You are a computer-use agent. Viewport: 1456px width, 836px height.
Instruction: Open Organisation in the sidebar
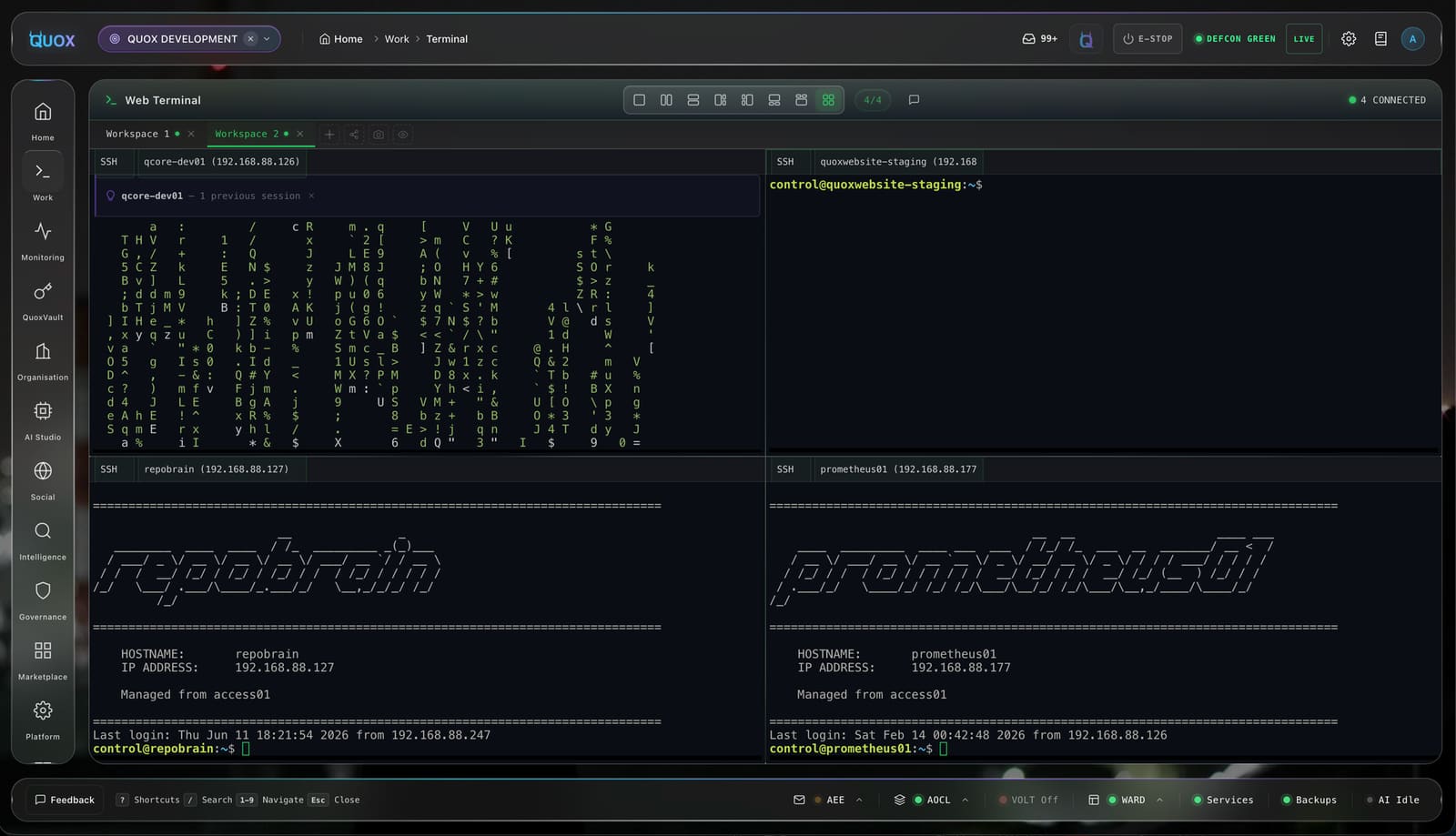43,360
